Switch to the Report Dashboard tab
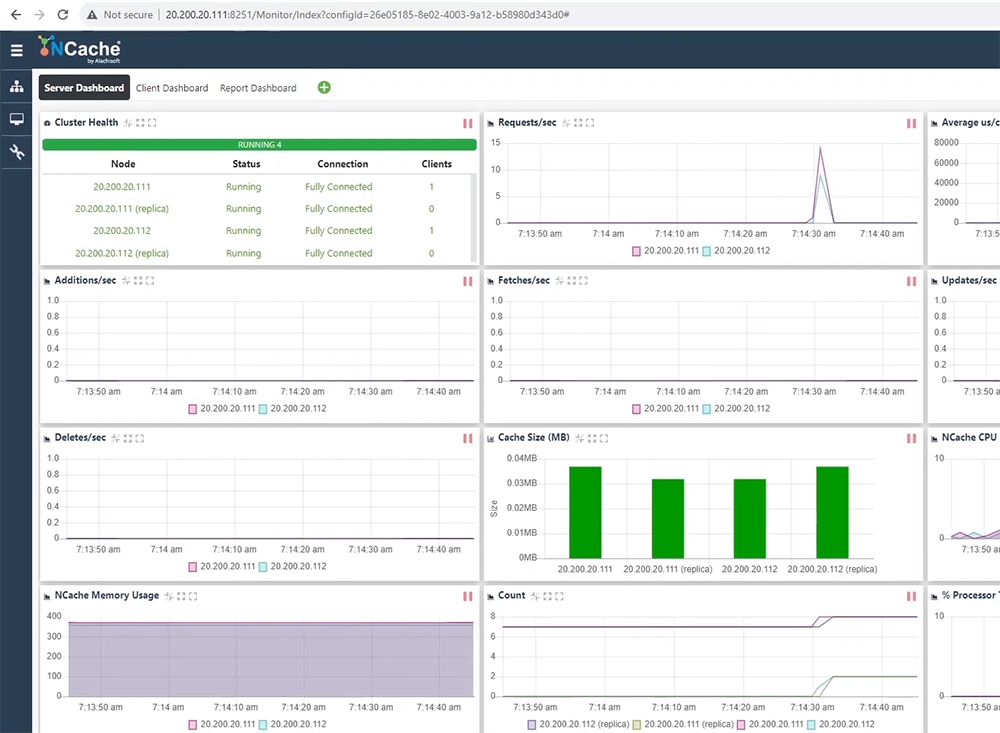The width and height of the screenshot is (1000, 733). click(x=258, y=88)
